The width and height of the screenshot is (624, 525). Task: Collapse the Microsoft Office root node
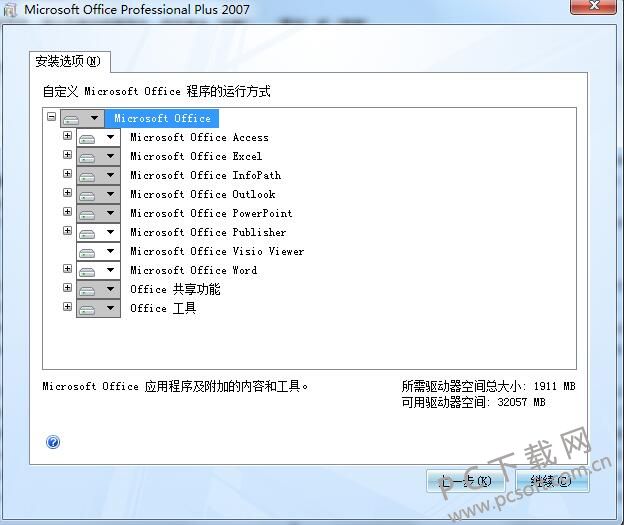tap(51, 117)
